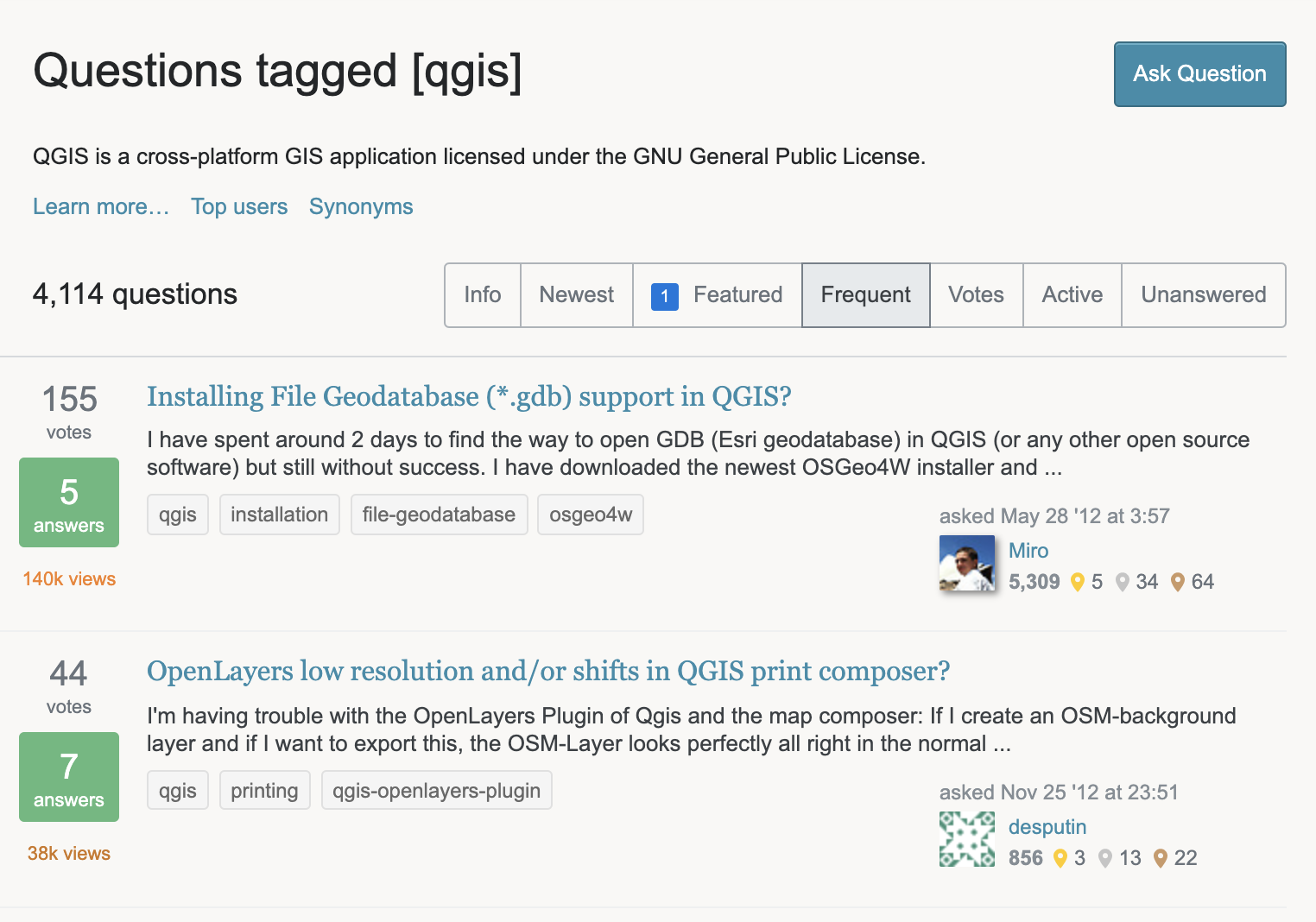Click the 5 answers green box

pos(69,502)
